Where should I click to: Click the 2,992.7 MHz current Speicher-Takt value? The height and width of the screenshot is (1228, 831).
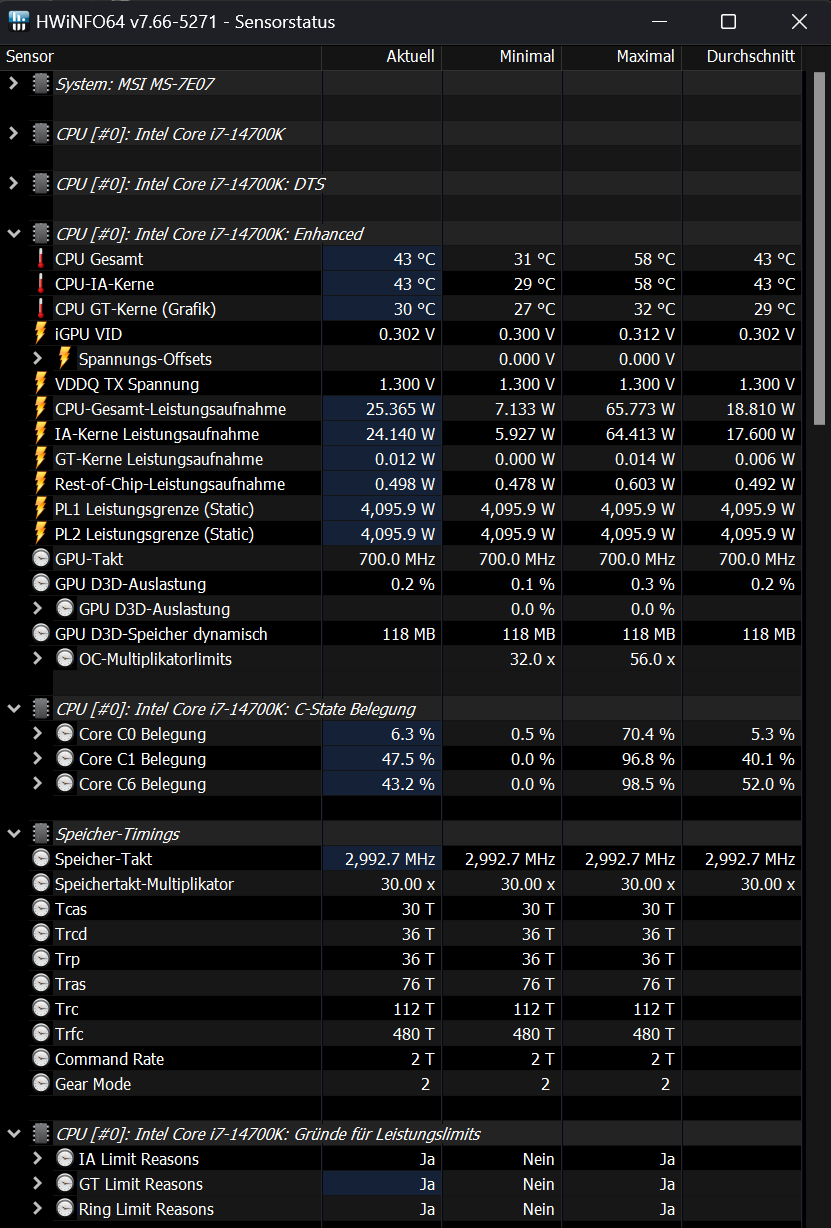click(x=390, y=859)
